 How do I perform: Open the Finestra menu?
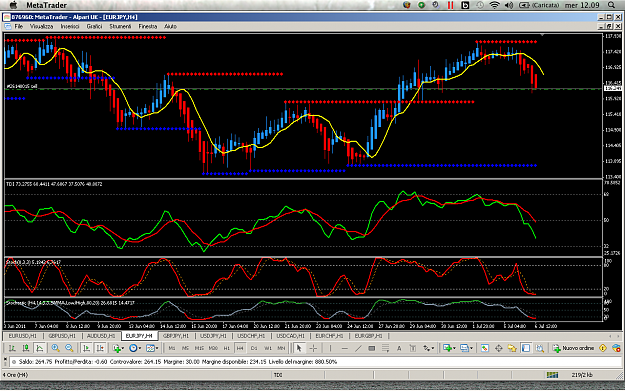(148, 26)
